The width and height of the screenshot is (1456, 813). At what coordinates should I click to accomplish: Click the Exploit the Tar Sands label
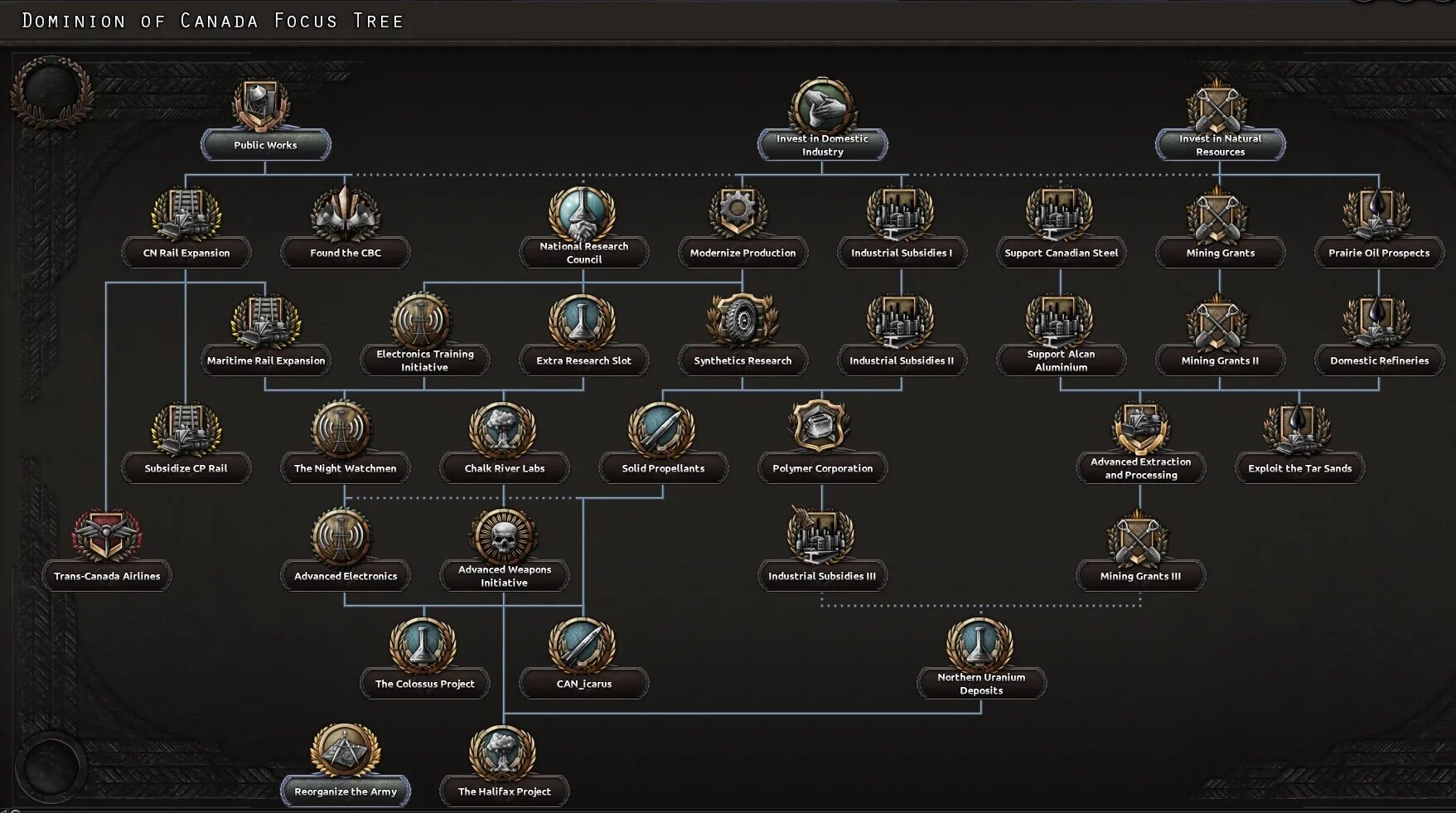[x=1299, y=468]
